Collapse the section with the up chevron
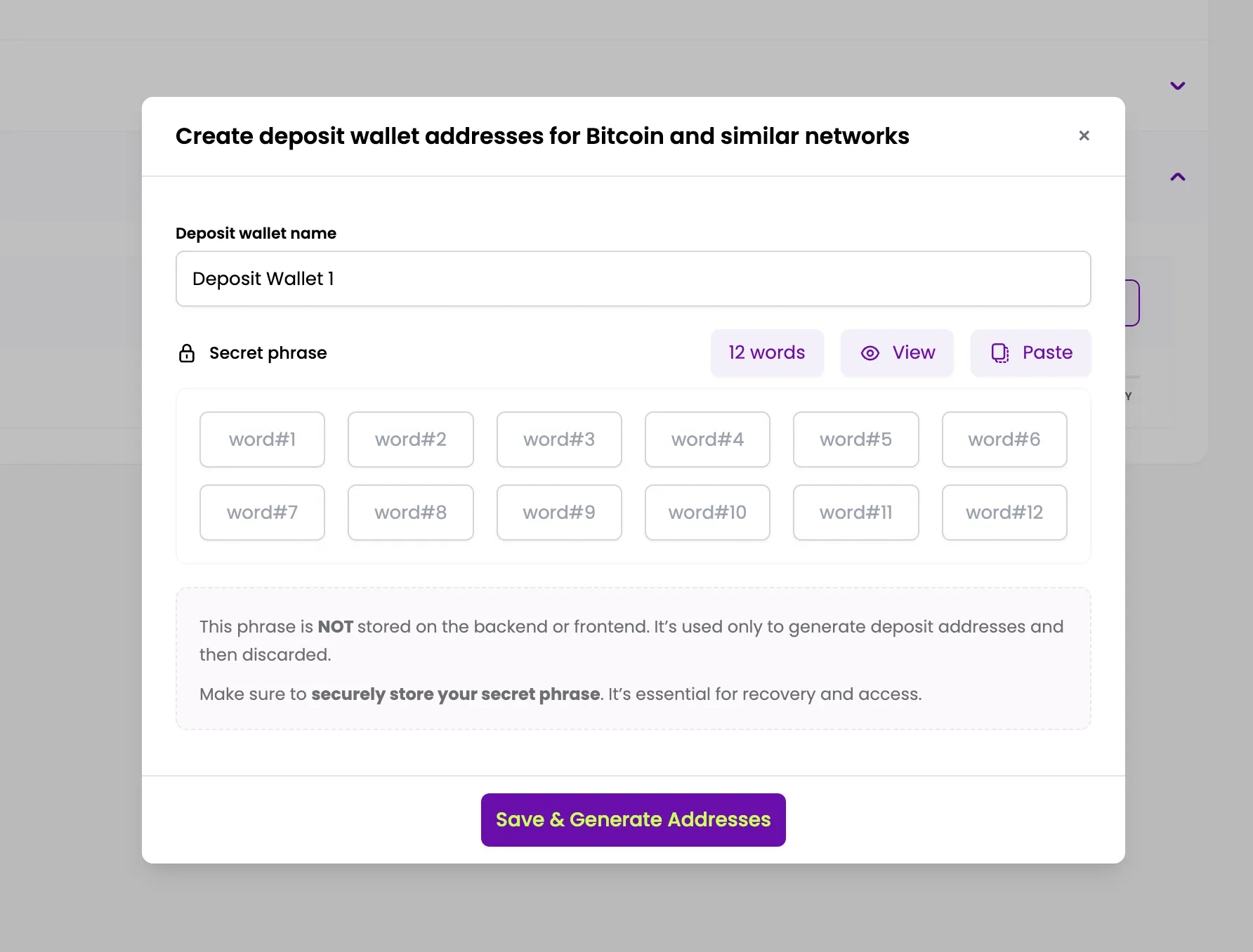The width and height of the screenshot is (1253, 952). pyautogui.click(x=1177, y=177)
